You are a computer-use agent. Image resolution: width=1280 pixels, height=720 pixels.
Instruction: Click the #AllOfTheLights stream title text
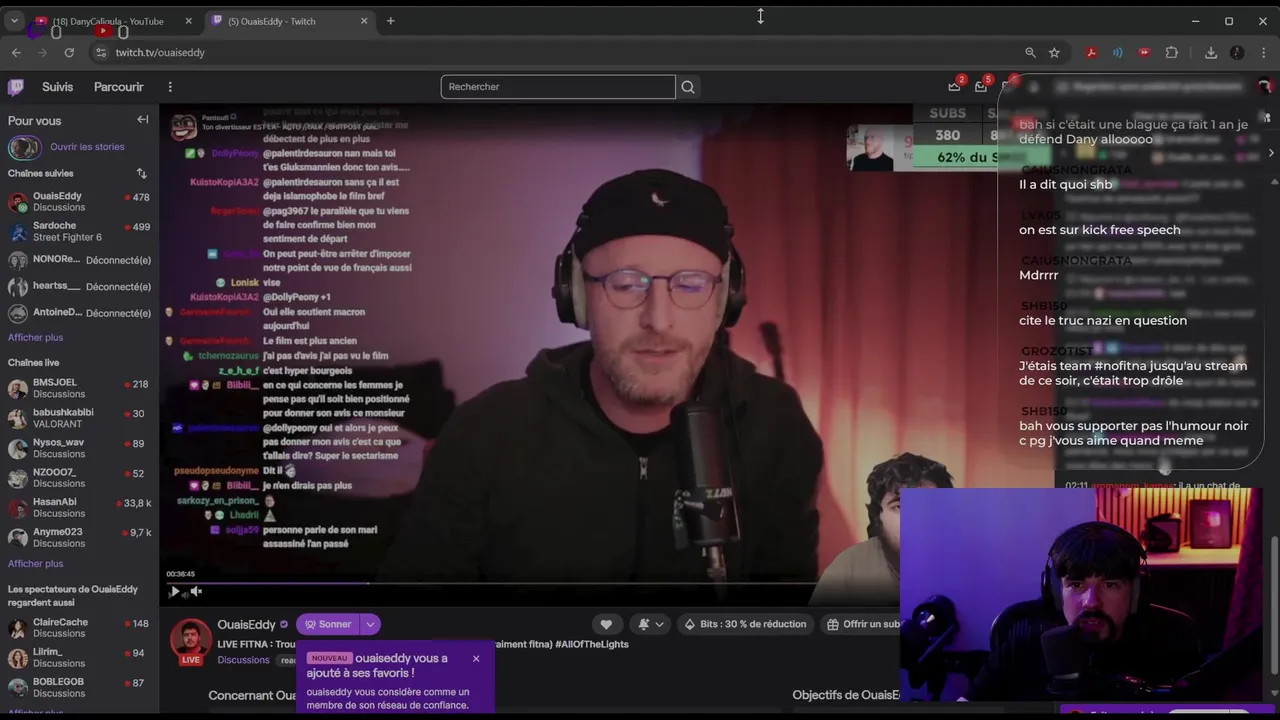pos(592,644)
